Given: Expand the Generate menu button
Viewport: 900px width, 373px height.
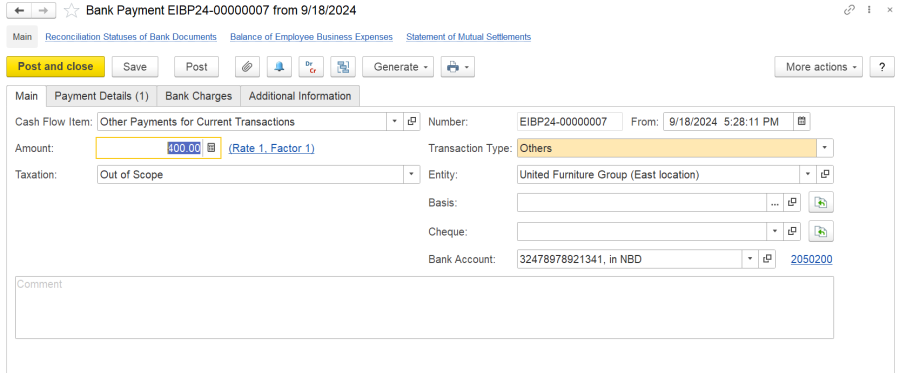Looking at the screenshot, I should [401, 67].
